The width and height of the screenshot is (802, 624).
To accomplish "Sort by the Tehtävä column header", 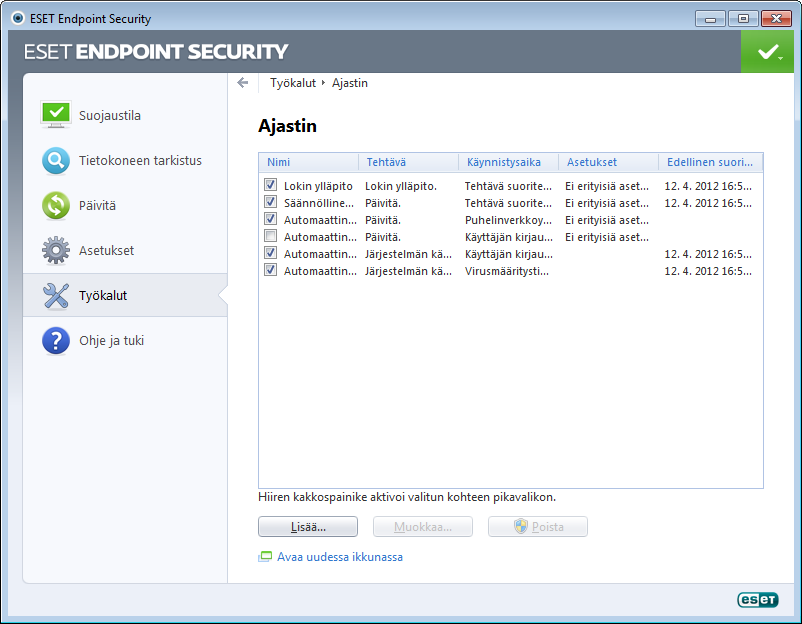I will click(x=408, y=162).
